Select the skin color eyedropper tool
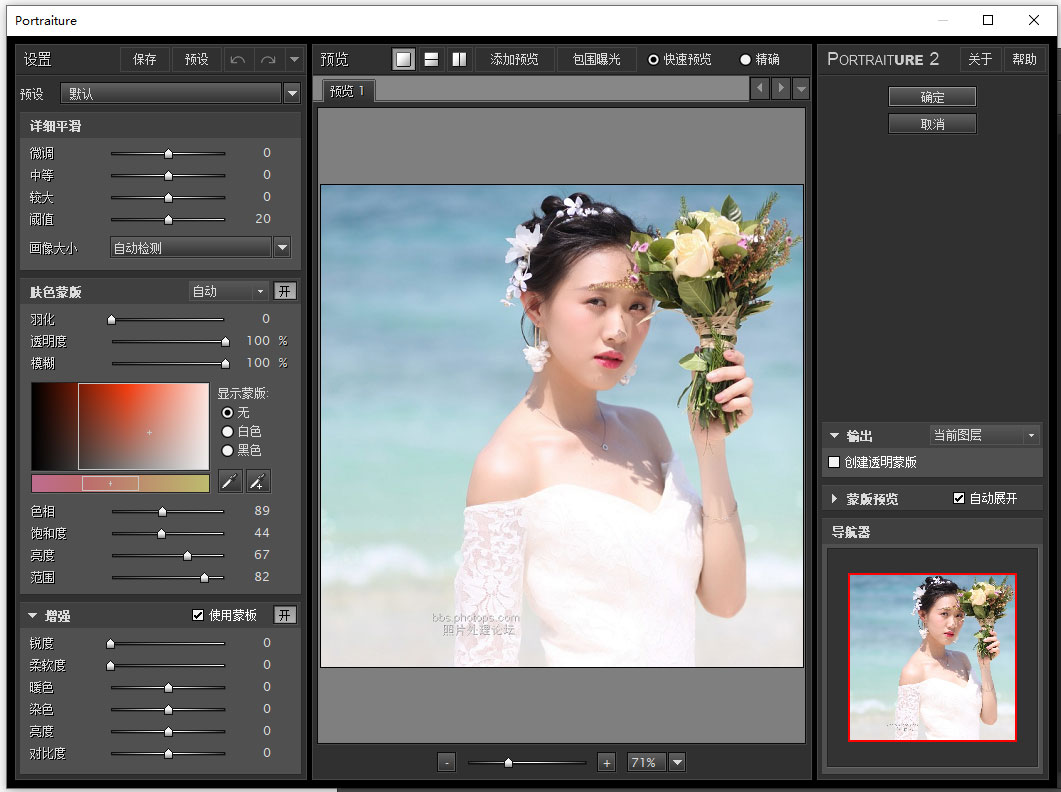 tap(230, 481)
